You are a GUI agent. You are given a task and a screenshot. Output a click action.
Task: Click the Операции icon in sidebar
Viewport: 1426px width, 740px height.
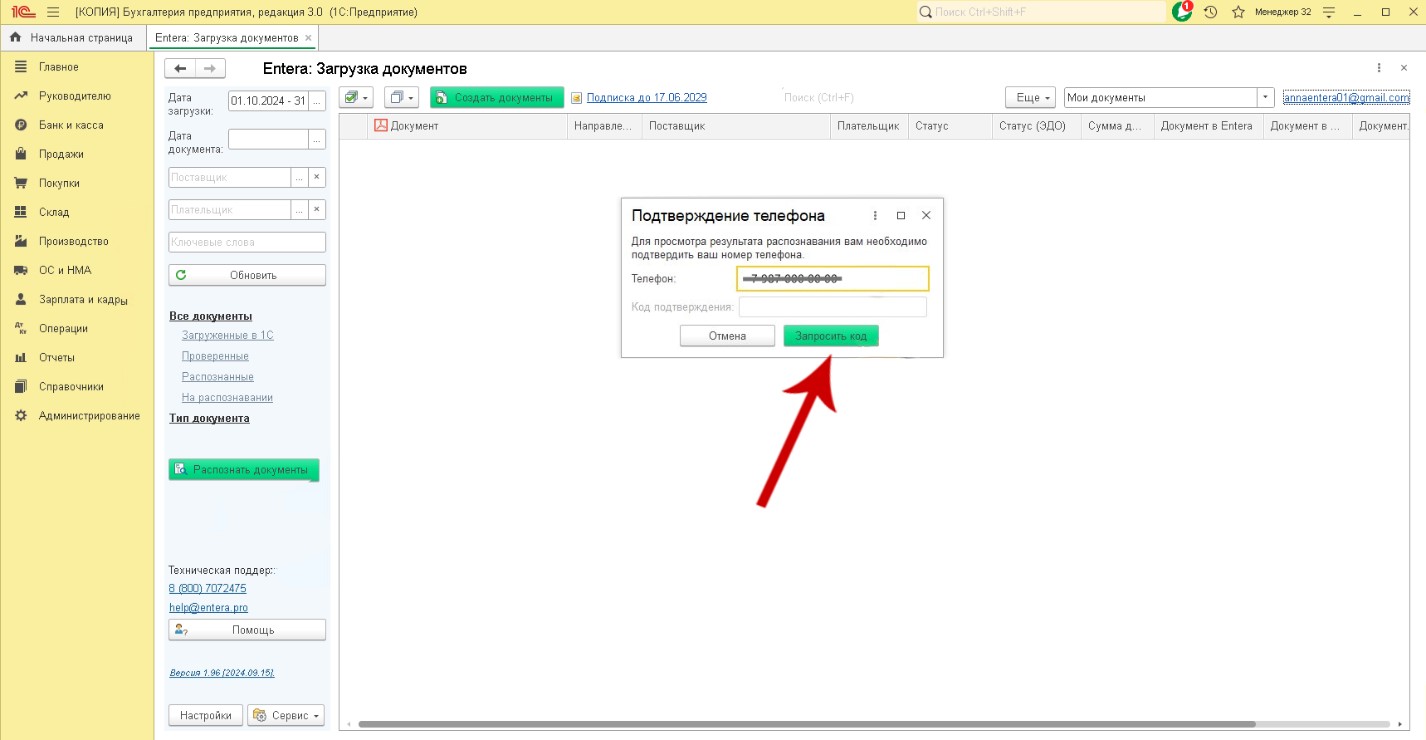point(20,328)
